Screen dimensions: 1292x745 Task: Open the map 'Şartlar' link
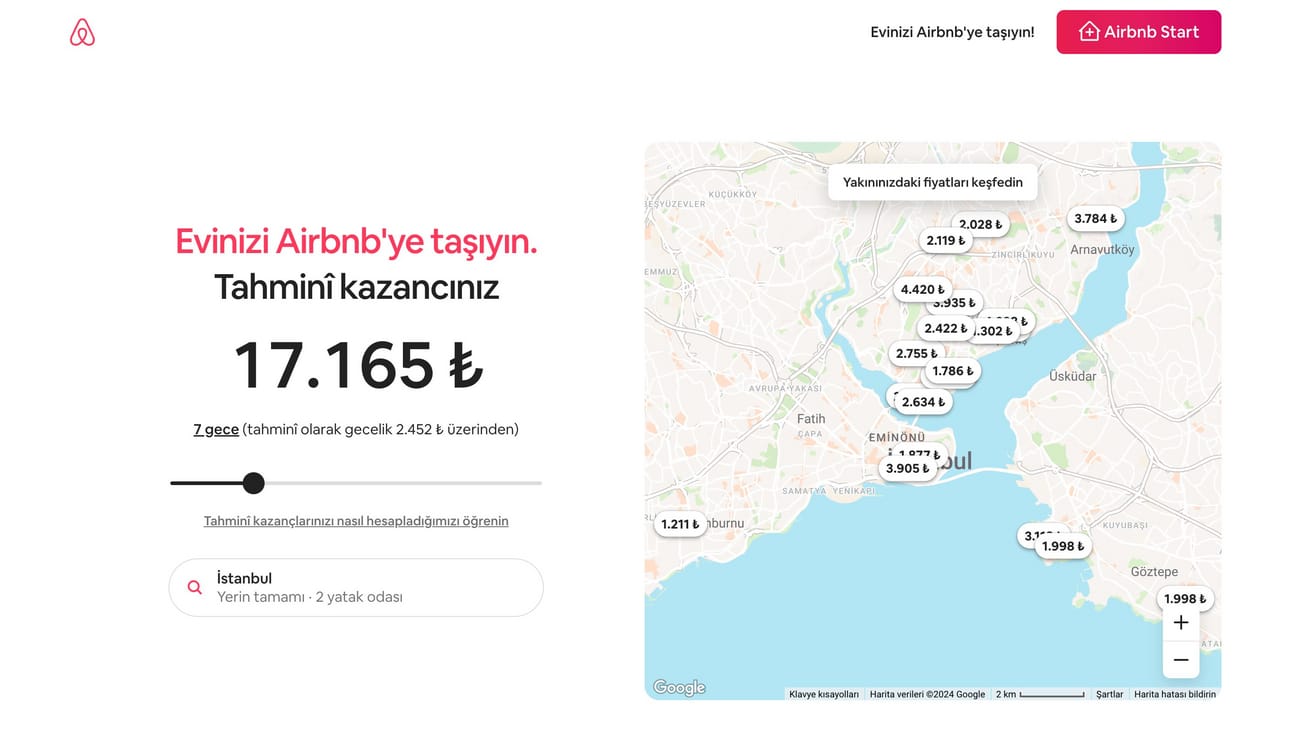click(x=1109, y=694)
